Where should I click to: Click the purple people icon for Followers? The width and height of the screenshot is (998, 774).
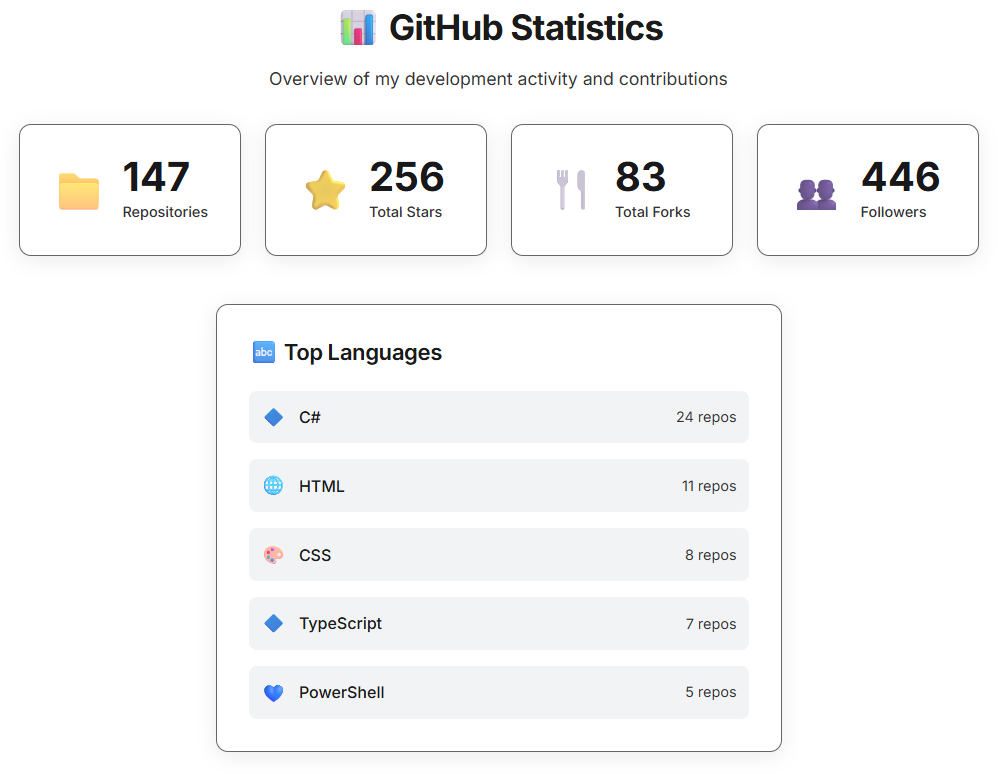tap(817, 194)
